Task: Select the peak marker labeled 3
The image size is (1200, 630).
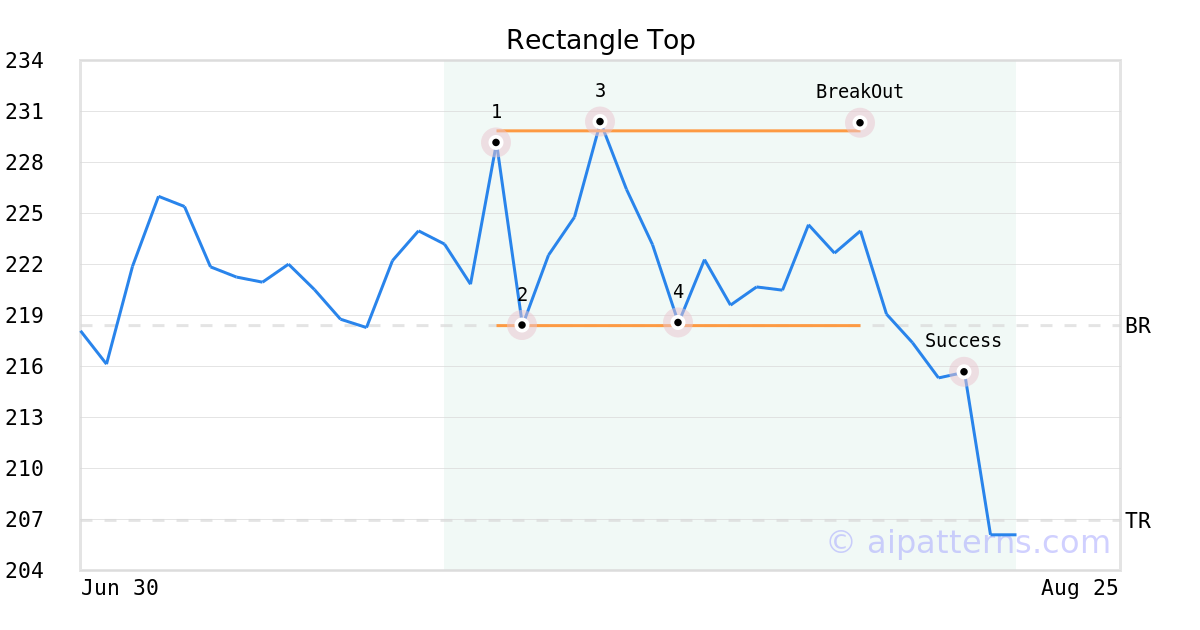Action: (x=600, y=122)
